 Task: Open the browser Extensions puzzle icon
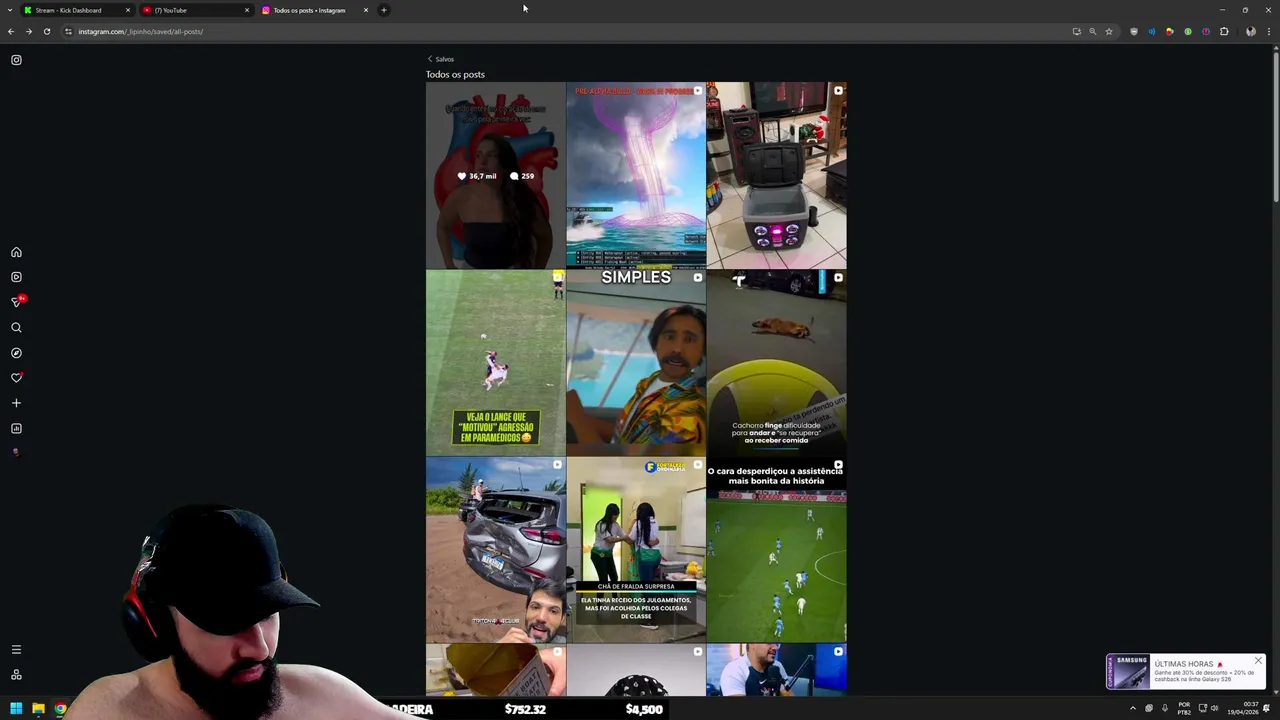pyautogui.click(x=1224, y=31)
